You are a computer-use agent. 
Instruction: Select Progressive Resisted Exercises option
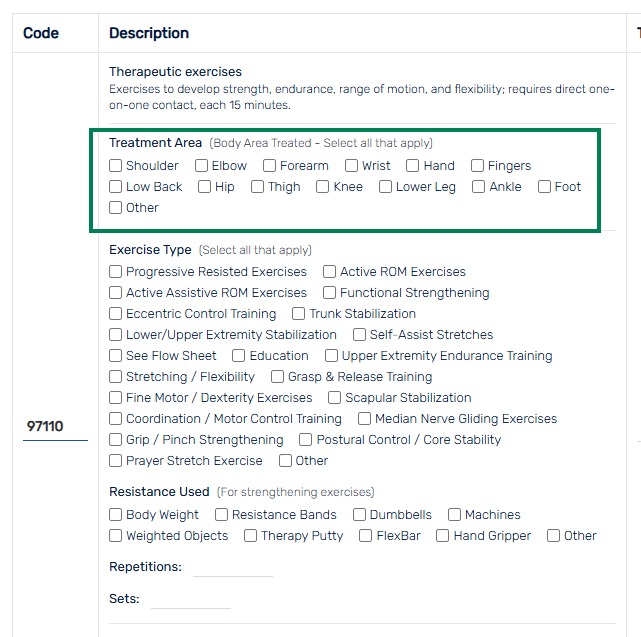click(x=115, y=271)
